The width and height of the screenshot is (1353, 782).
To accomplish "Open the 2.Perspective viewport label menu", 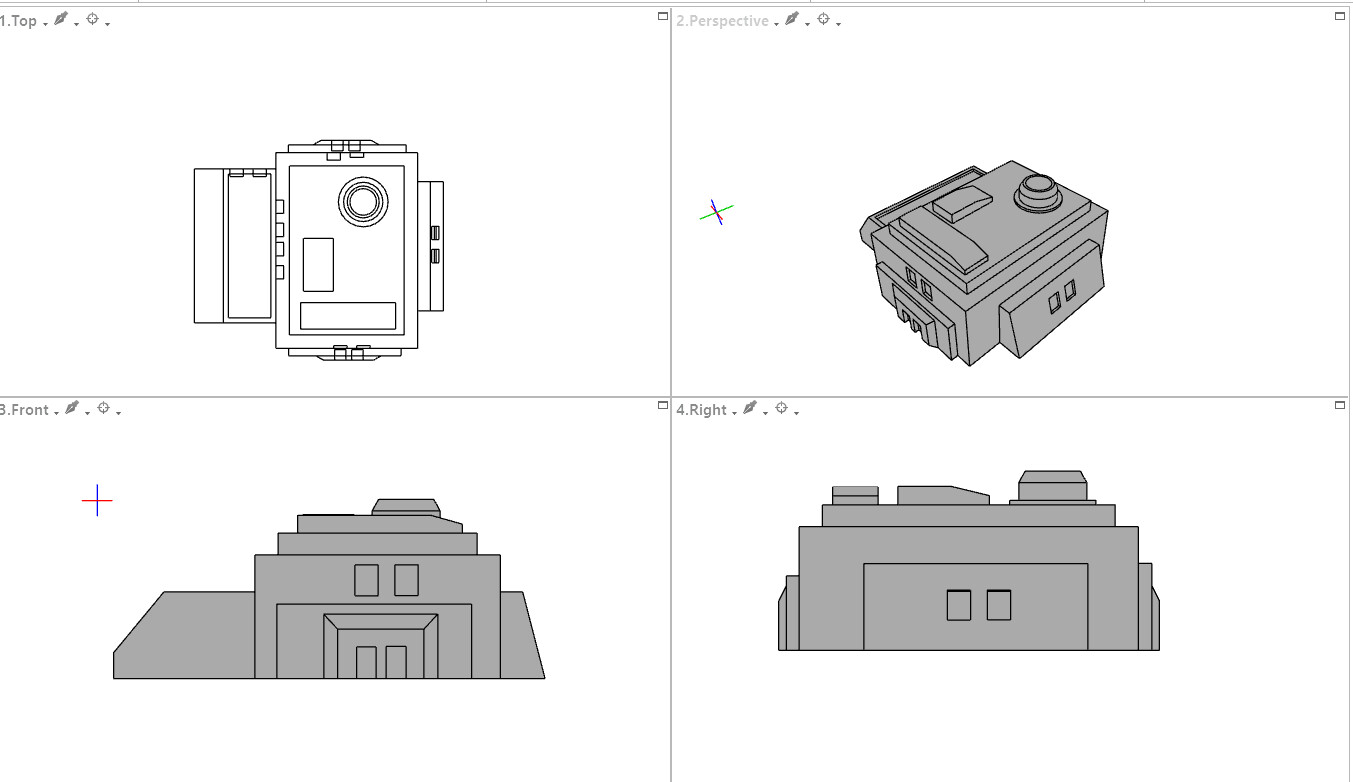I will click(722, 21).
